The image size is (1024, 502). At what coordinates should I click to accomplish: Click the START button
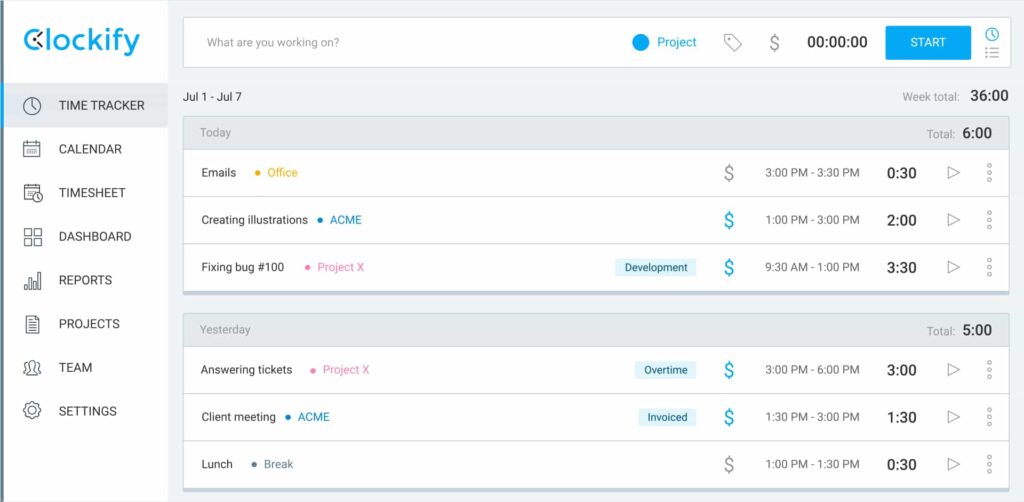[x=928, y=42]
